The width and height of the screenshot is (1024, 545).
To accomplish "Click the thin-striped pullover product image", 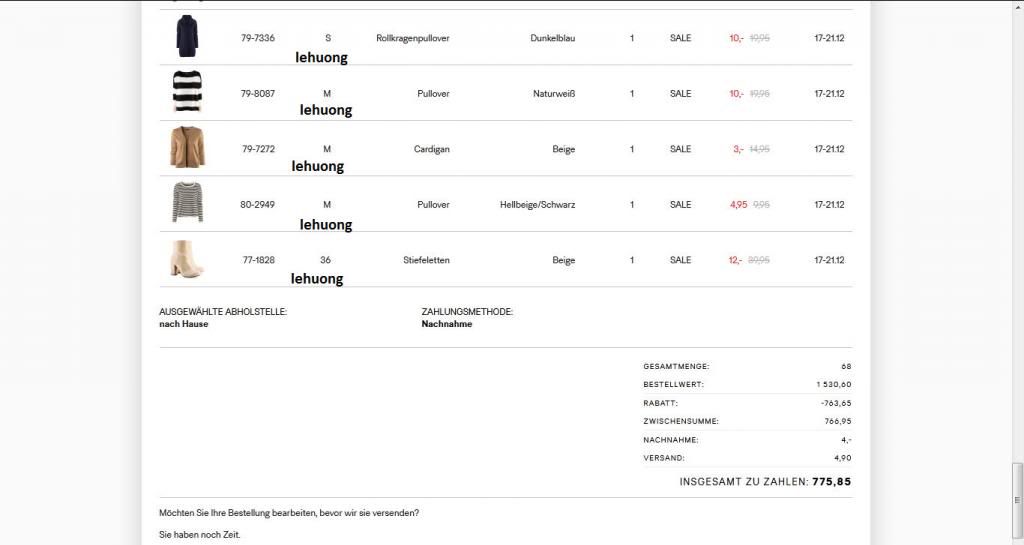I will (x=187, y=203).
